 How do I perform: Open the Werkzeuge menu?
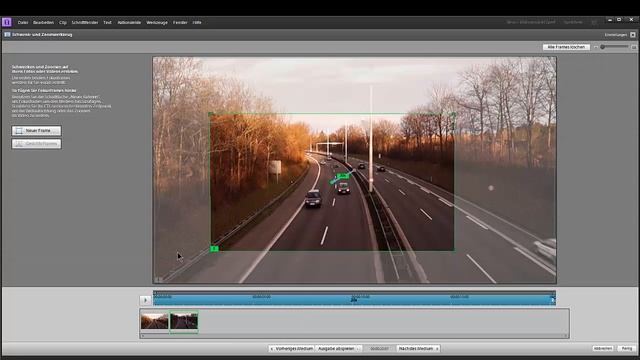[x=157, y=22]
